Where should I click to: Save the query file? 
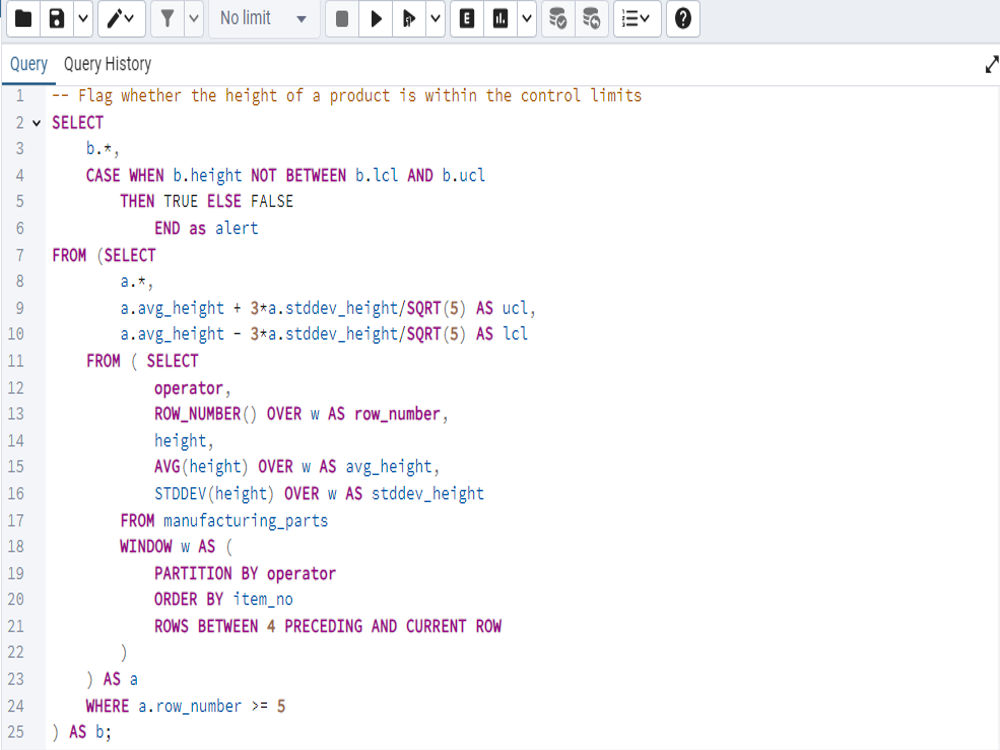click(x=57, y=18)
